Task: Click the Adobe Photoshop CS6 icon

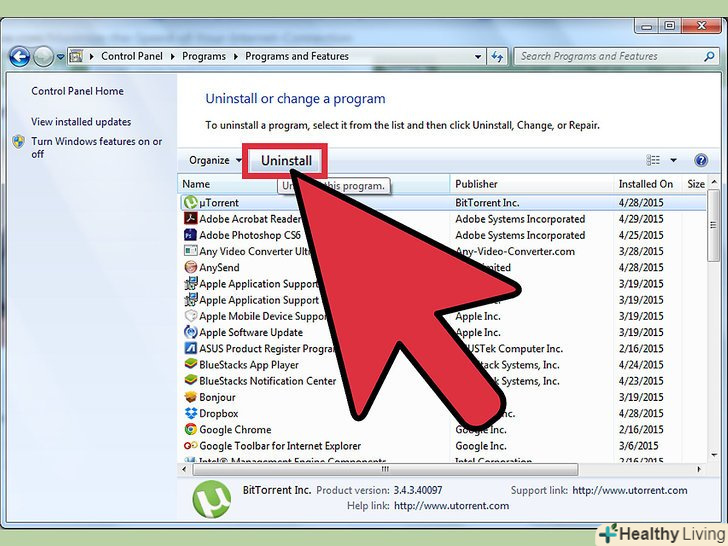Action: click(x=191, y=234)
